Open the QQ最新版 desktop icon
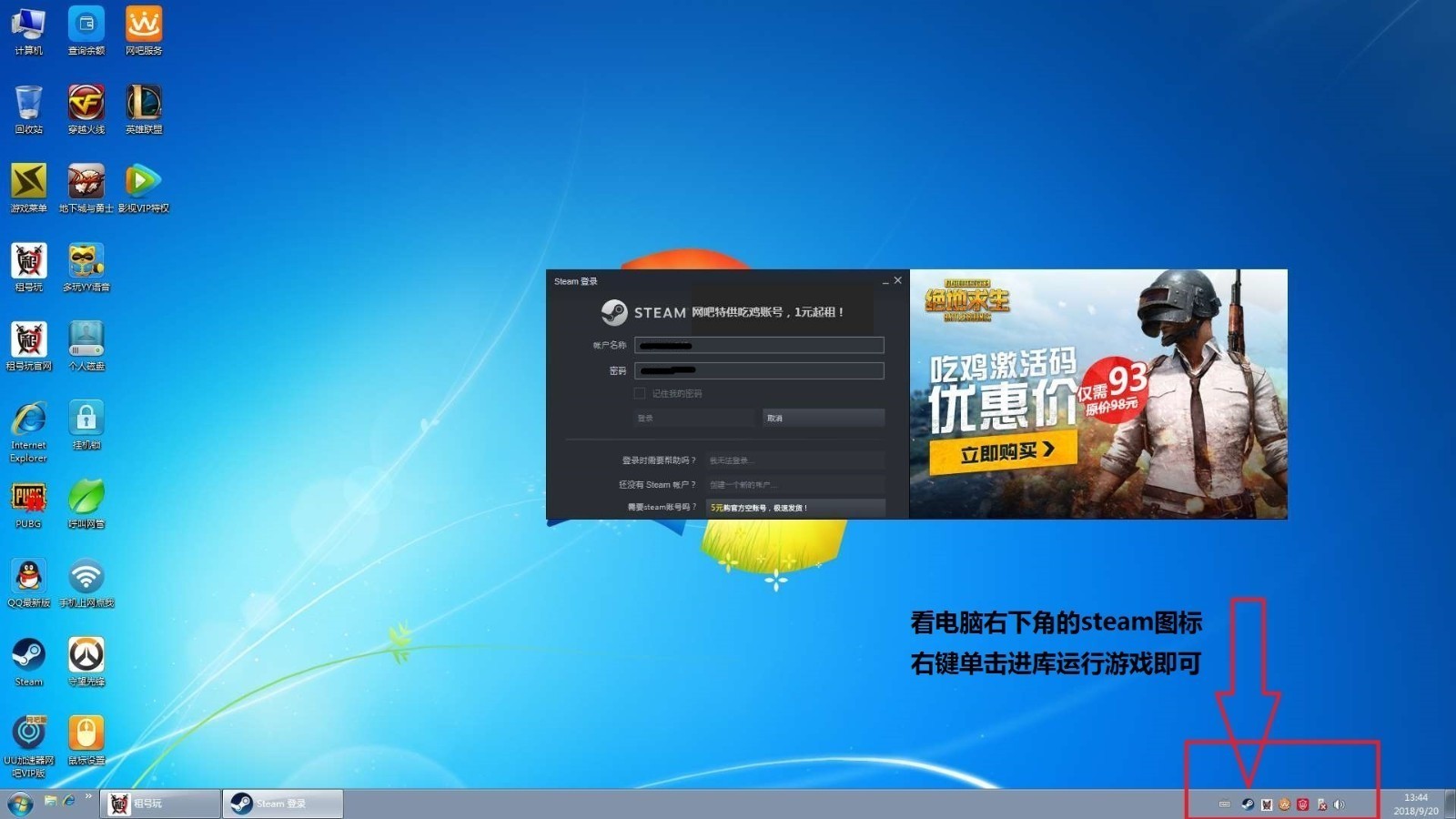This screenshot has height=819, width=1456. tap(28, 583)
